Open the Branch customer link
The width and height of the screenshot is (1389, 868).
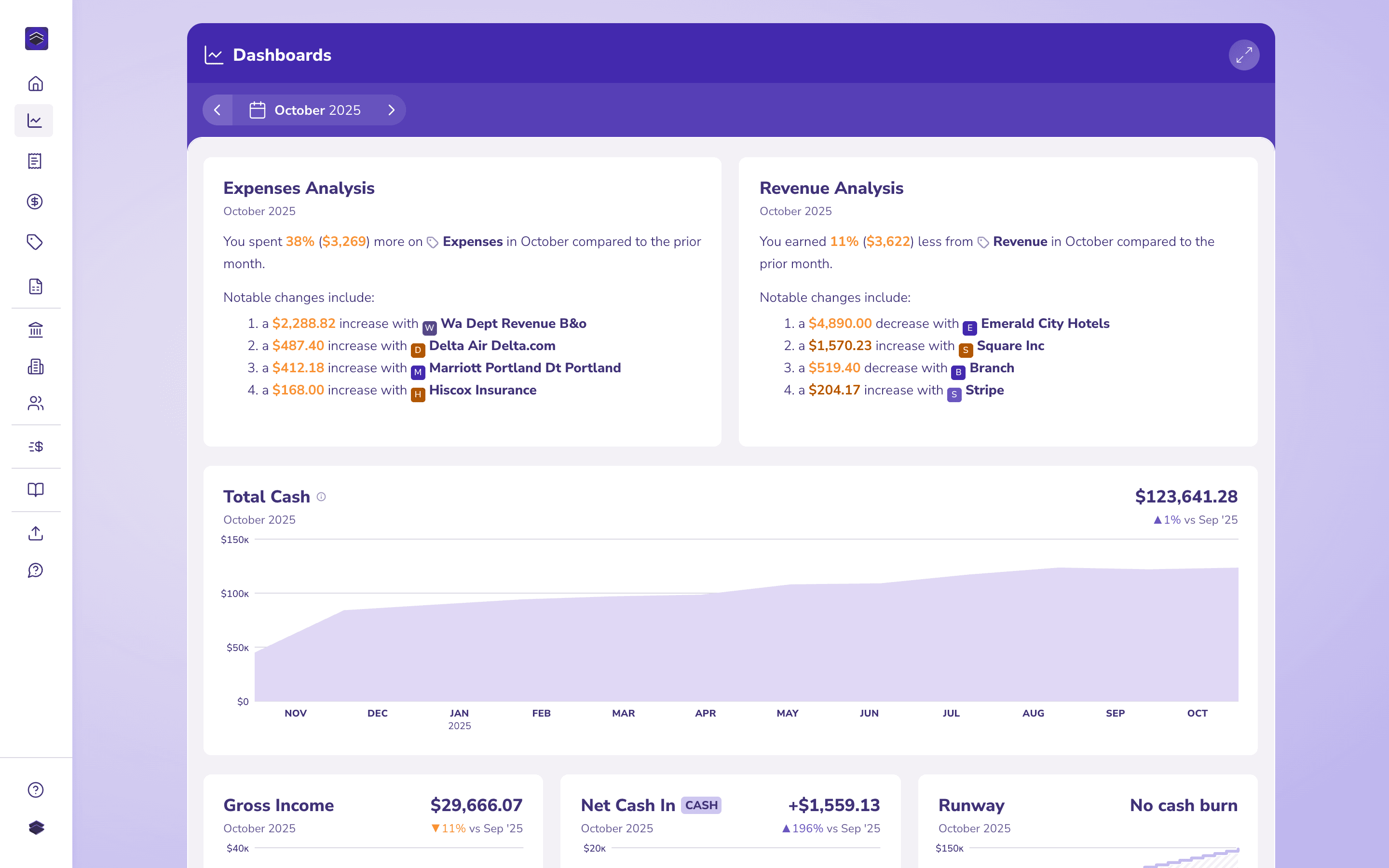tap(991, 368)
